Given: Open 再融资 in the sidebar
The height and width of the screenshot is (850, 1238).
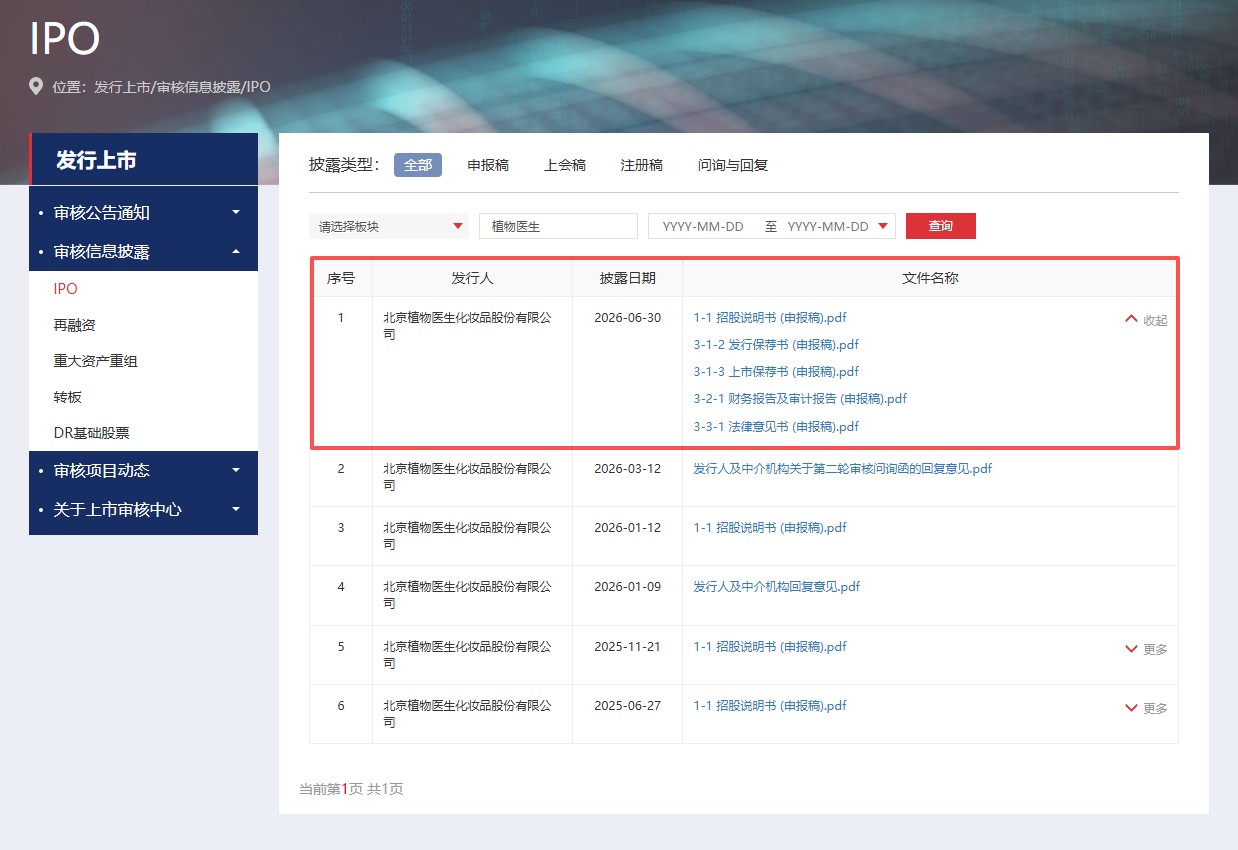Looking at the screenshot, I should (x=75, y=325).
